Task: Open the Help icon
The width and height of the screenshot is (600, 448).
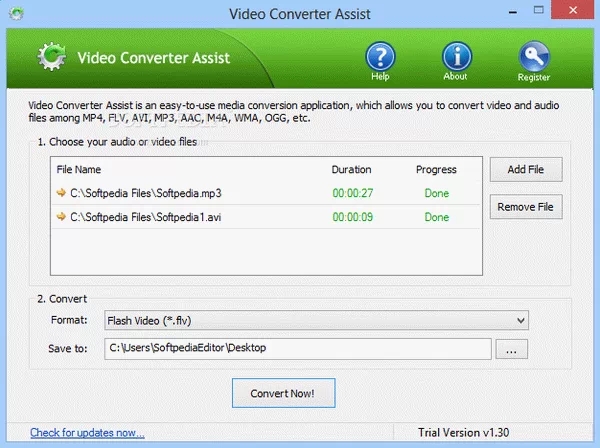Action: coord(380,57)
